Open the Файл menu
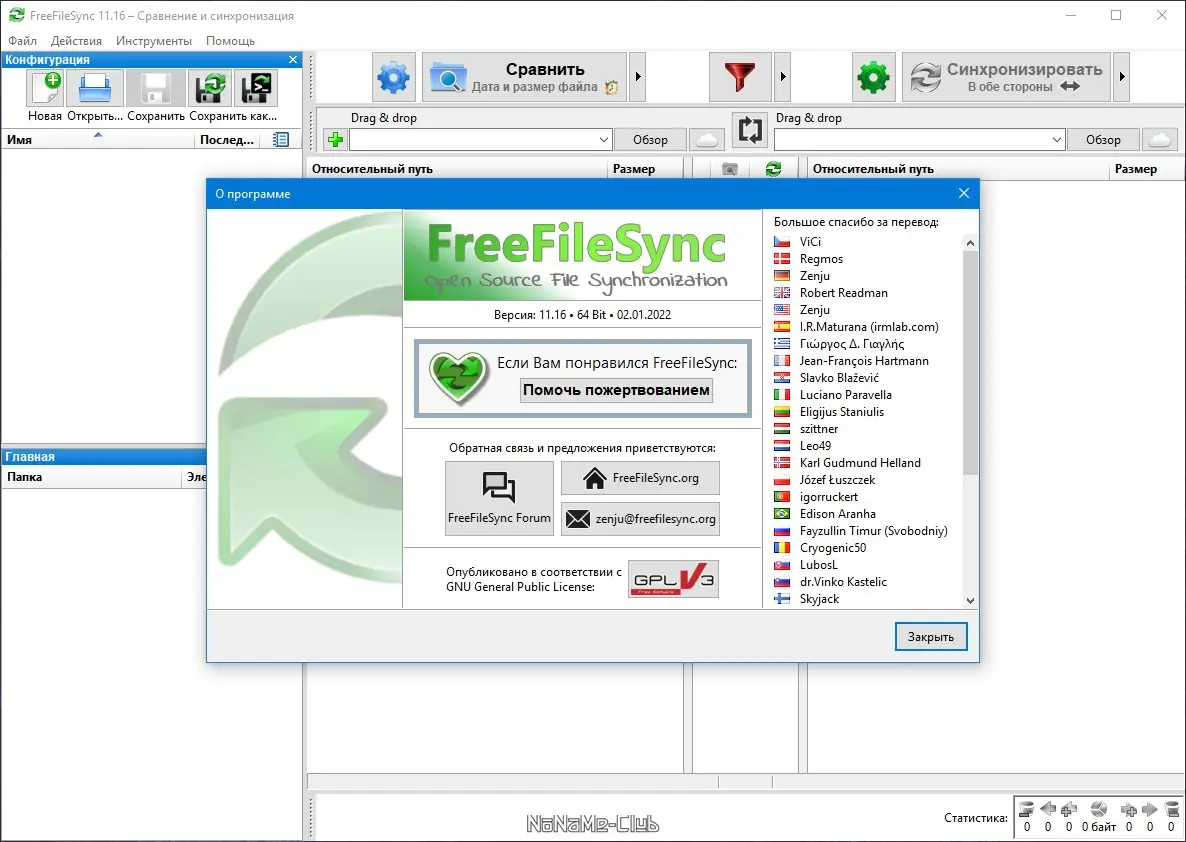1186x842 pixels. click(22, 41)
